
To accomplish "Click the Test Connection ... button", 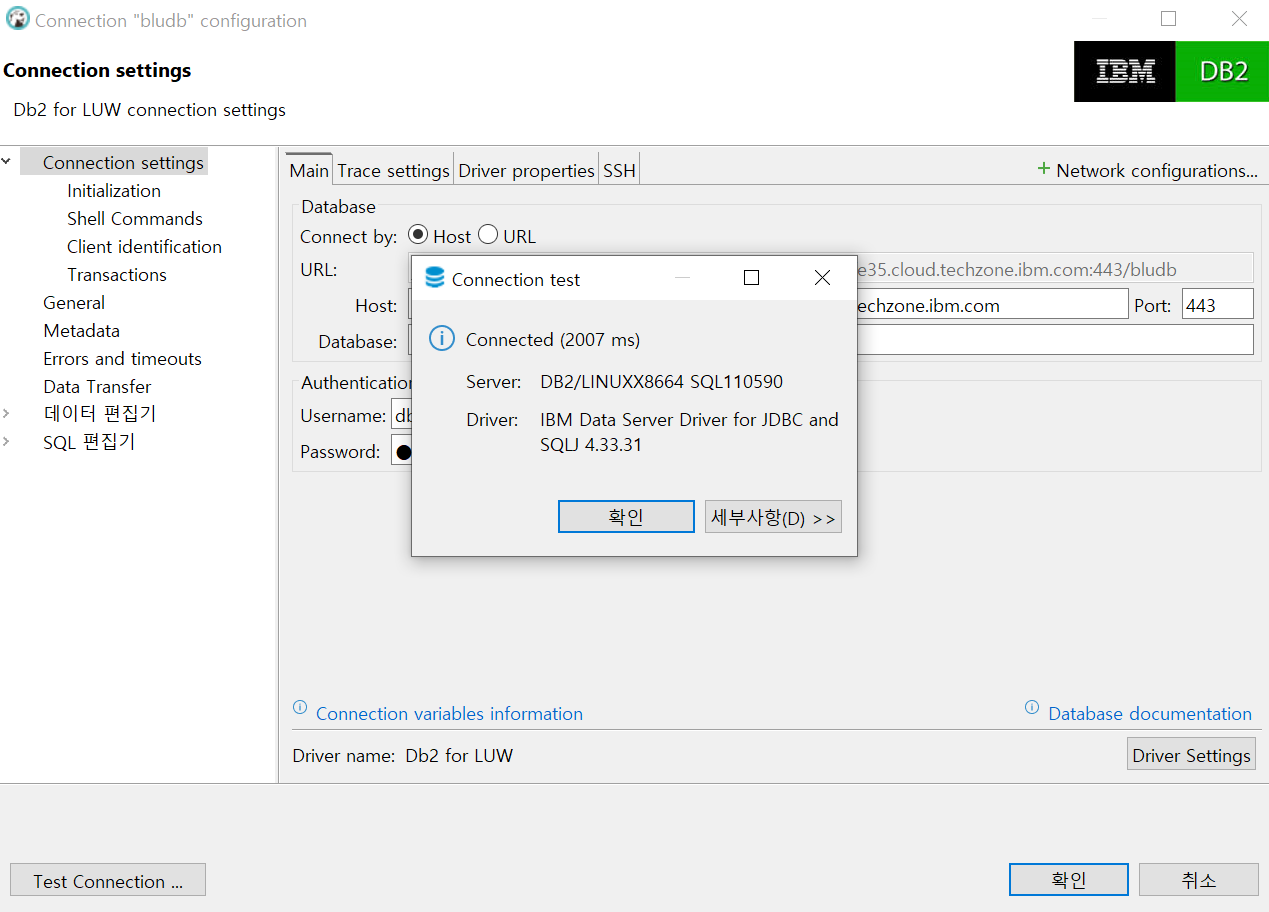I will pyautogui.click(x=108, y=880).
